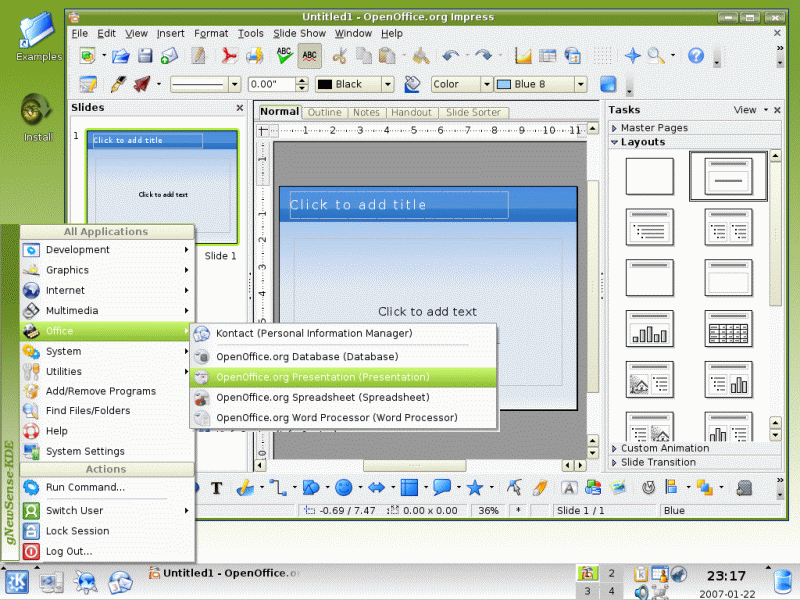Toggle Edit Points mode
Viewport: 800px width, 600px height.
pyautogui.click(x=514, y=488)
